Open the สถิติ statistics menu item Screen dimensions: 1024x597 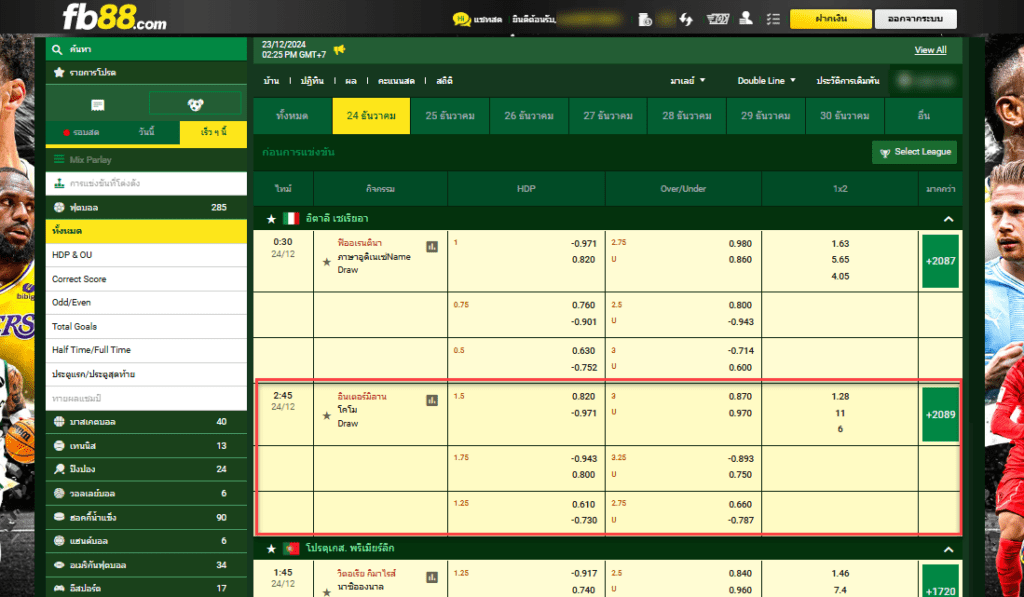tap(444, 80)
